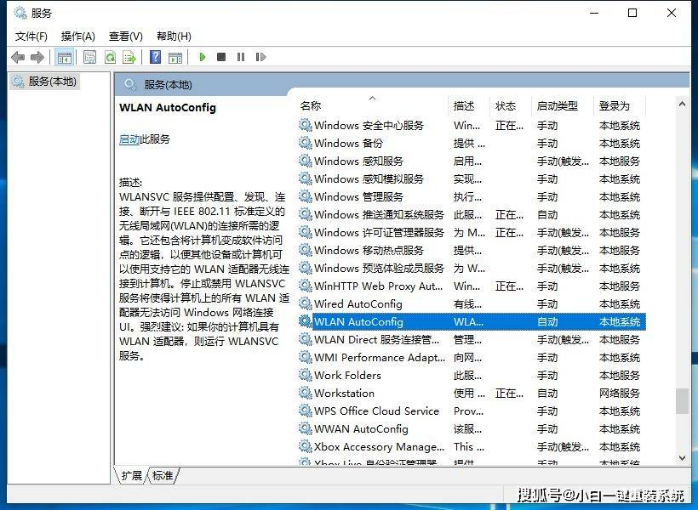The image size is (698, 511).
Task: Select the Windows 安全中心服务 row
Action: point(471,126)
